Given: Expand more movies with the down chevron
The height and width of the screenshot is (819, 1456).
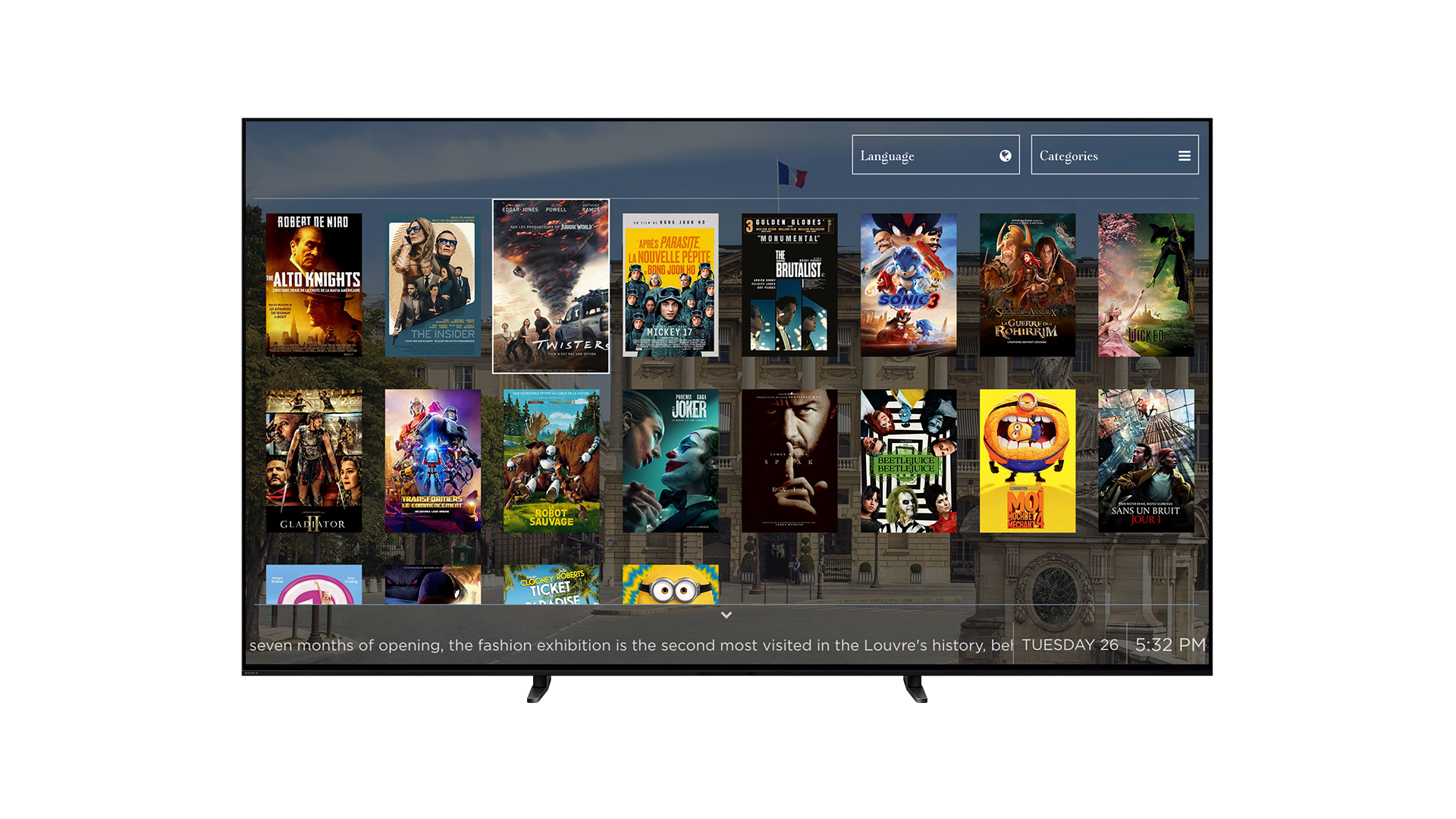Looking at the screenshot, I should pos(726,615).
